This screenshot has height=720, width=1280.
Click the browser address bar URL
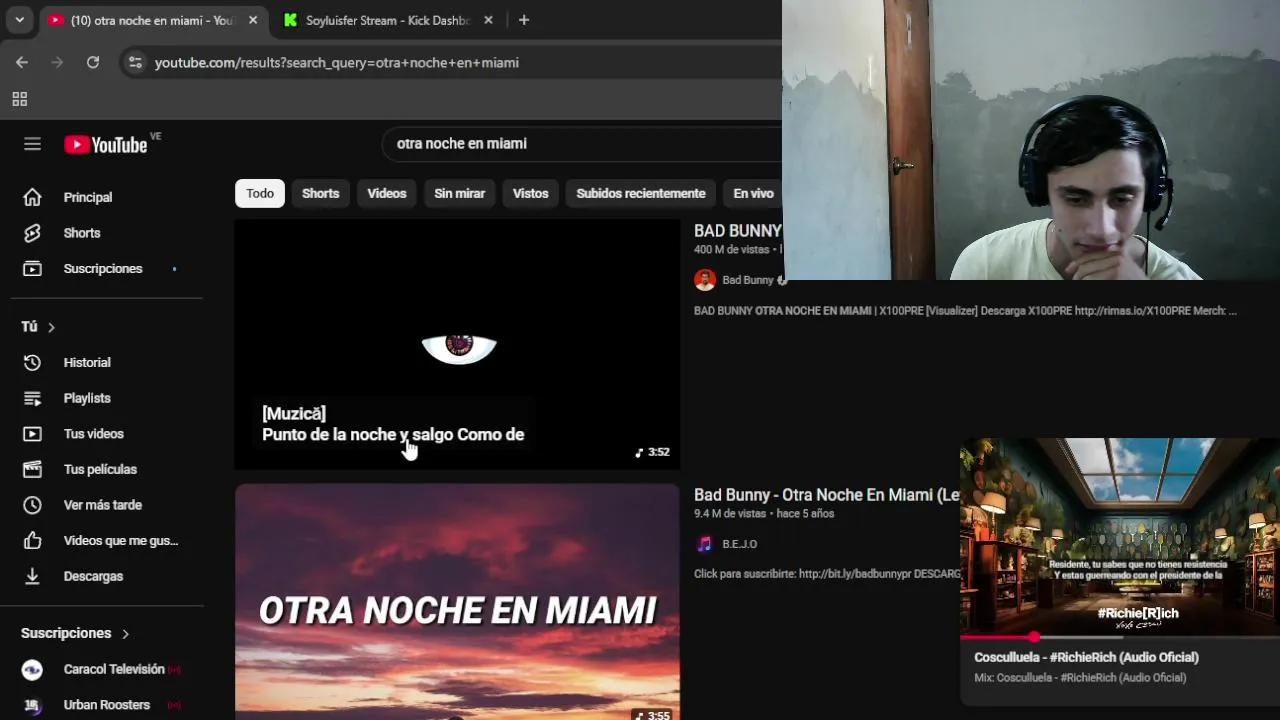pos(337,62)
